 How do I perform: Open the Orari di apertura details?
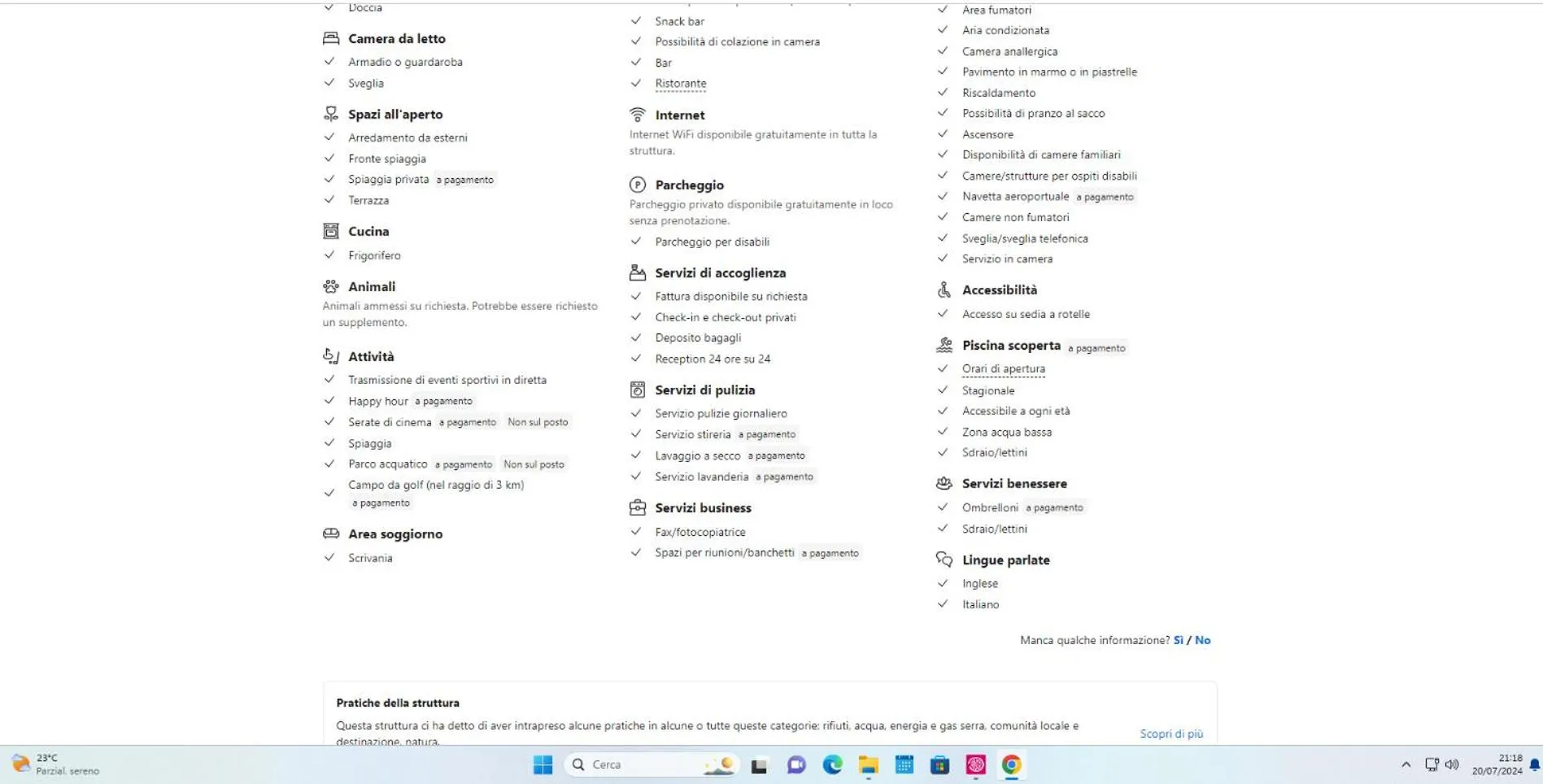pyautogui.click(x=1003, y=368)
